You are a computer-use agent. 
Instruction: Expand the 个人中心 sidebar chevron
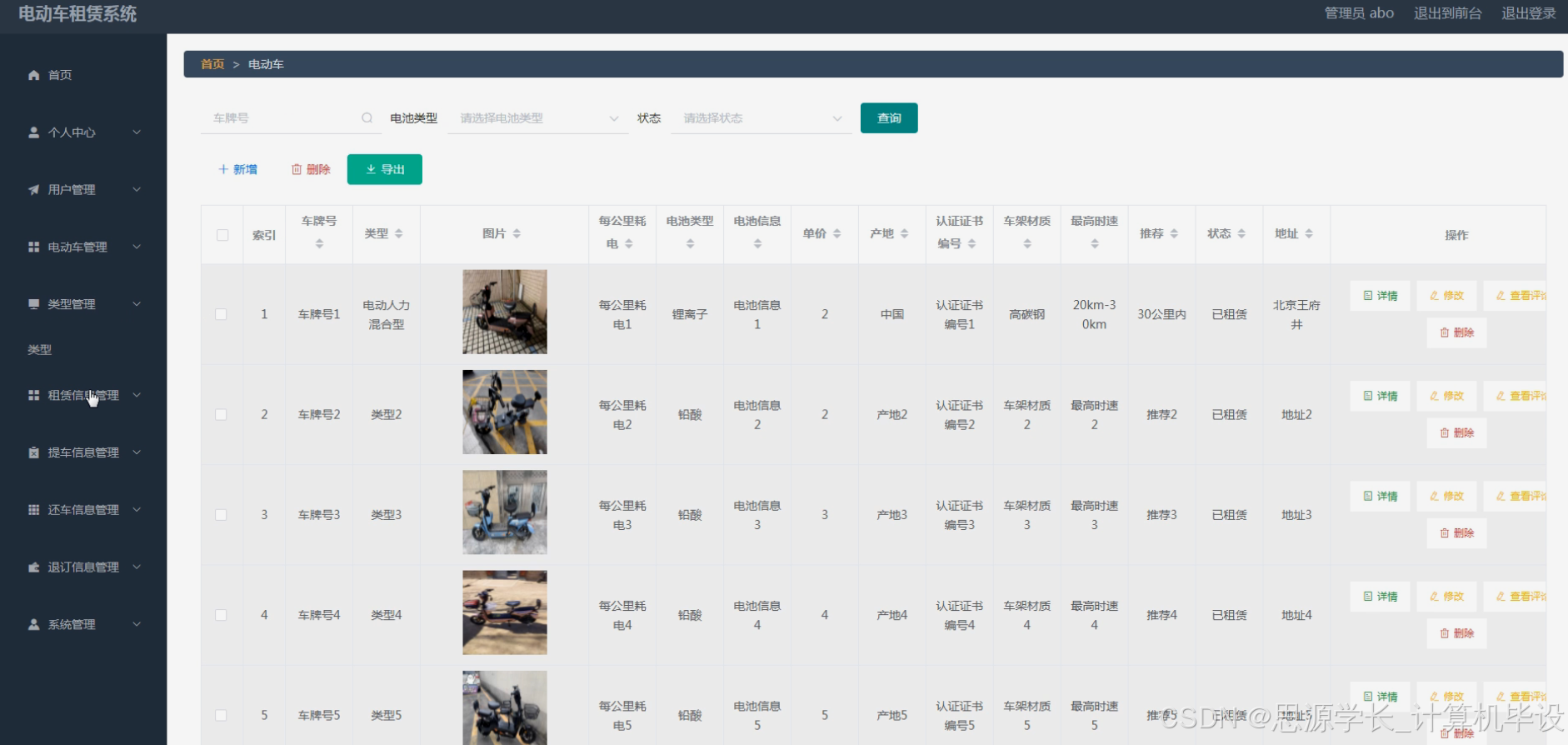tap(137, 132)
